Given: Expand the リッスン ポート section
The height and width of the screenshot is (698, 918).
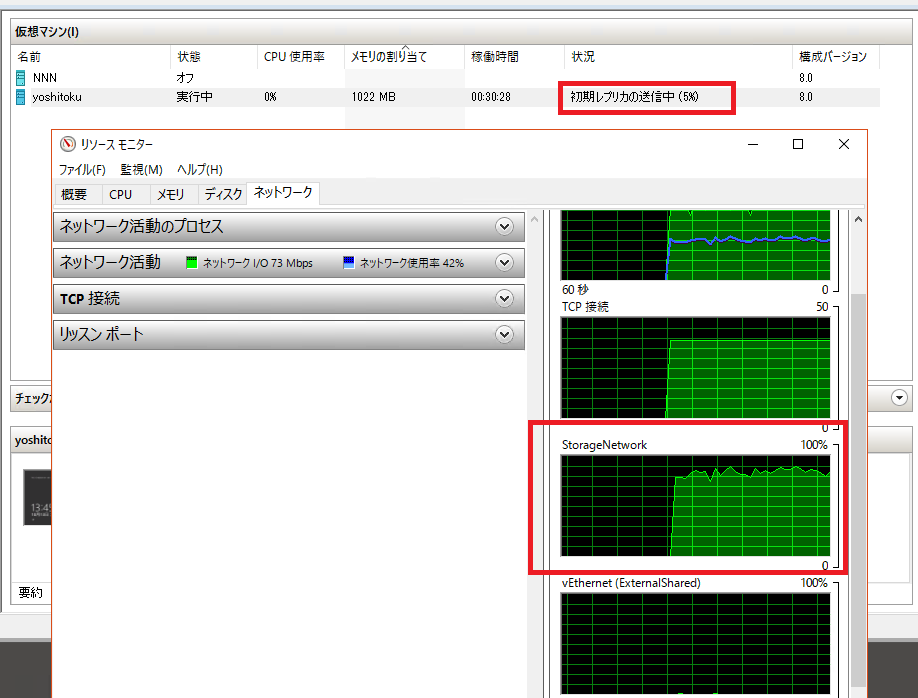Looking at the screenshot, I should tap(504, 334).
